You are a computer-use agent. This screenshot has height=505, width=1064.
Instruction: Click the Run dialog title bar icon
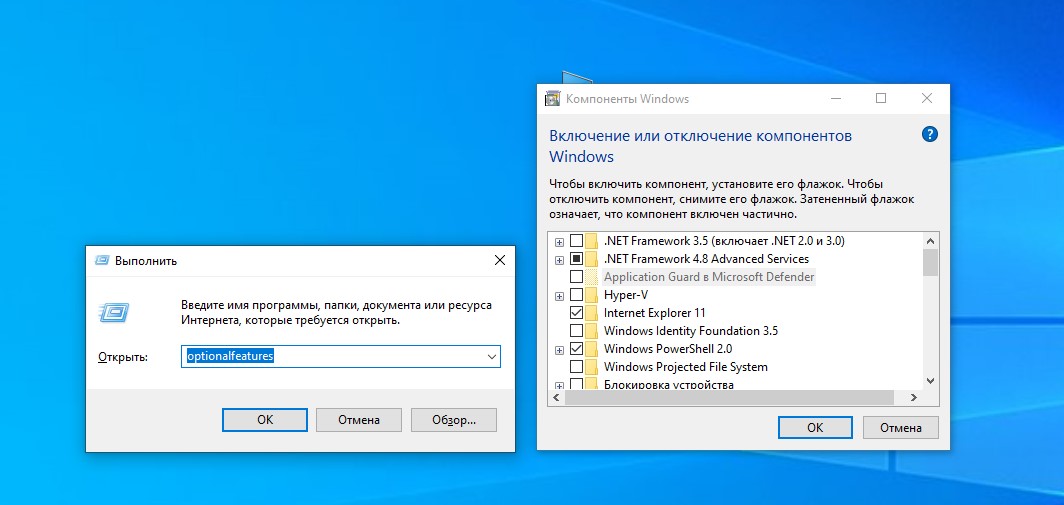click(x=102, y=261)
